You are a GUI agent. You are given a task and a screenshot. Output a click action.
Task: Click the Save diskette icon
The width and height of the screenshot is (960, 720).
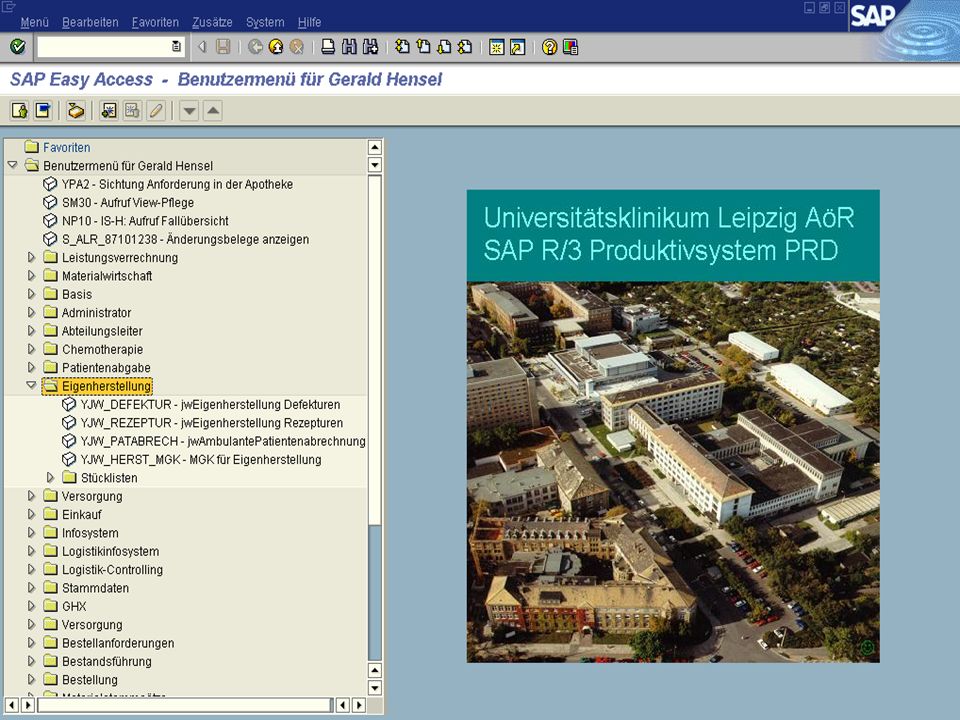click(223, 47)
